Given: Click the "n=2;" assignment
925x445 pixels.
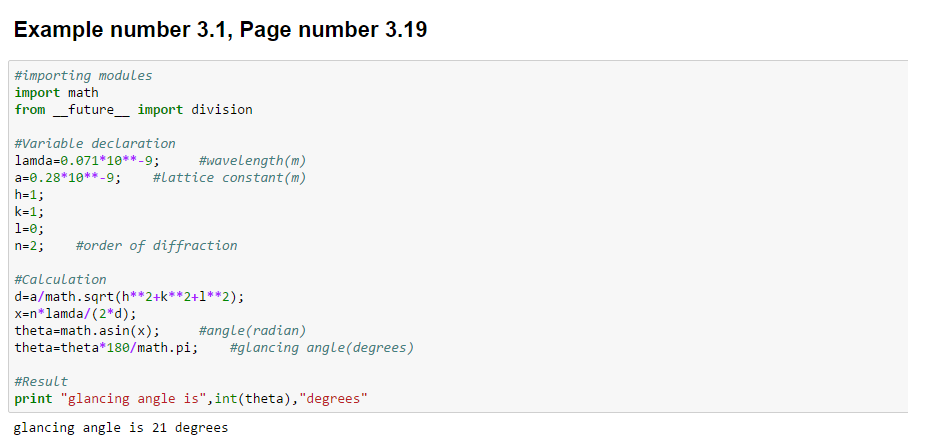Looking at the screenshot, I should [x=29, y=245].
